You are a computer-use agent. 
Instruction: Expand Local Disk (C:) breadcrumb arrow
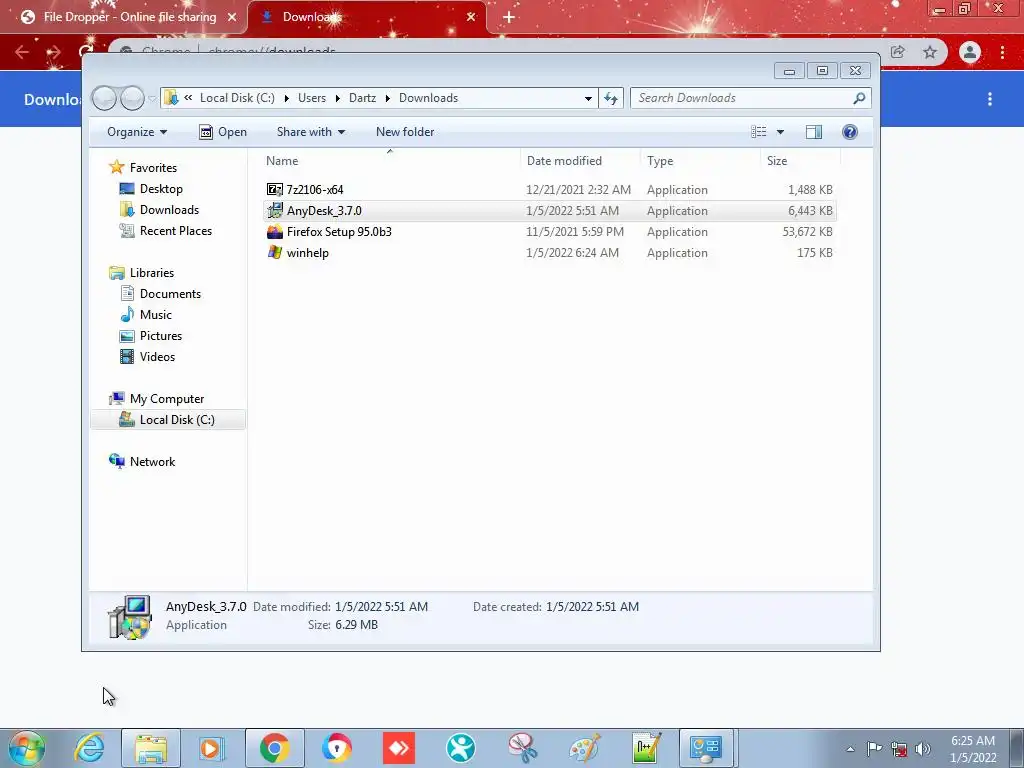[x=286, y=99]
